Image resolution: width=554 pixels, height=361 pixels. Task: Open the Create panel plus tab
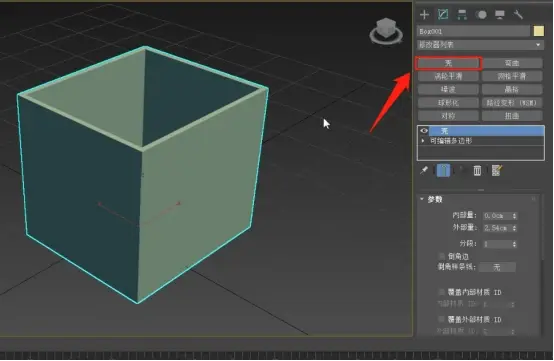(x=424, y=15)
